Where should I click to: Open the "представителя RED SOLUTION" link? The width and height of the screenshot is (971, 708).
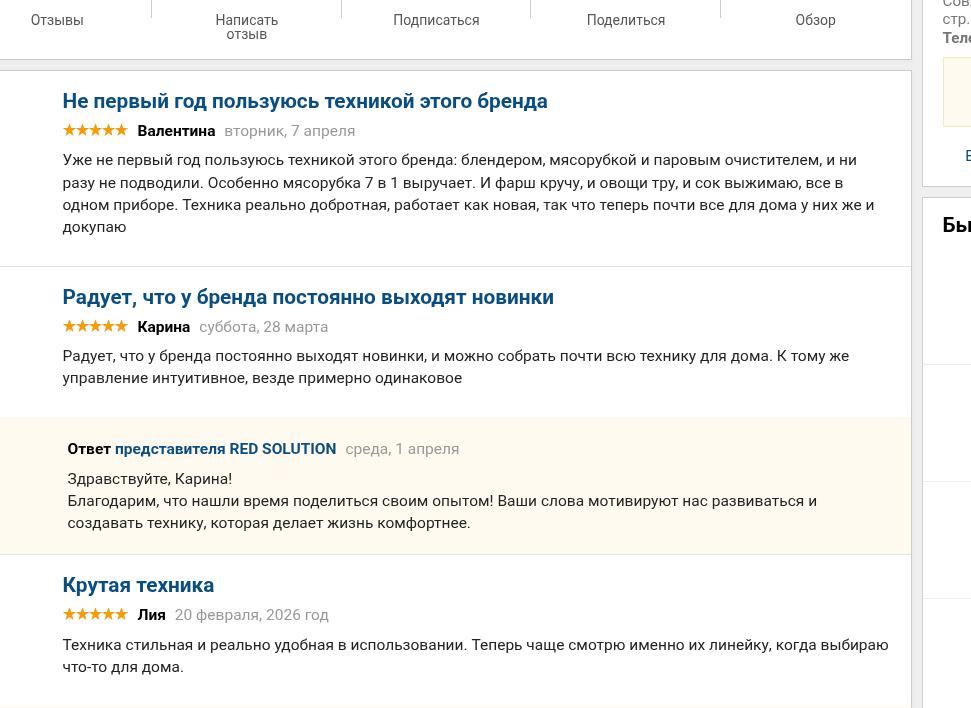coord(225,449)
